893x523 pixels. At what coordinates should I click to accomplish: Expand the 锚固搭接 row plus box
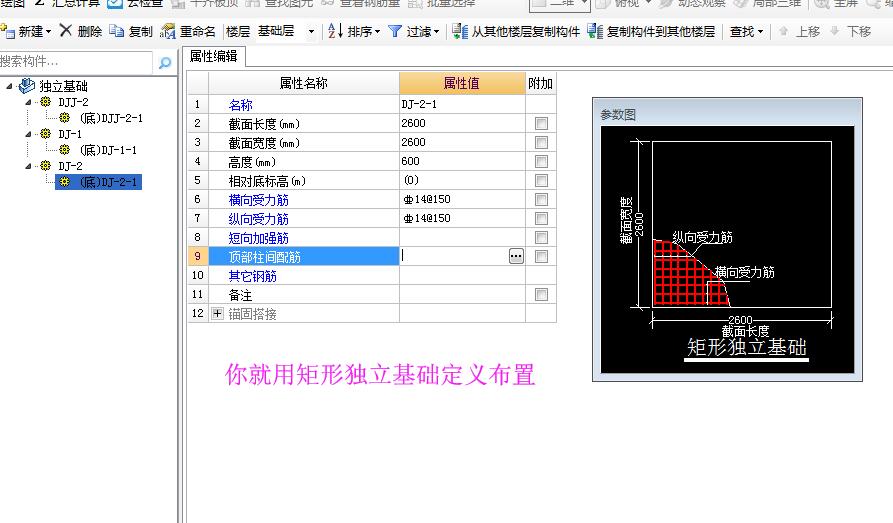(x=217, y=313)
